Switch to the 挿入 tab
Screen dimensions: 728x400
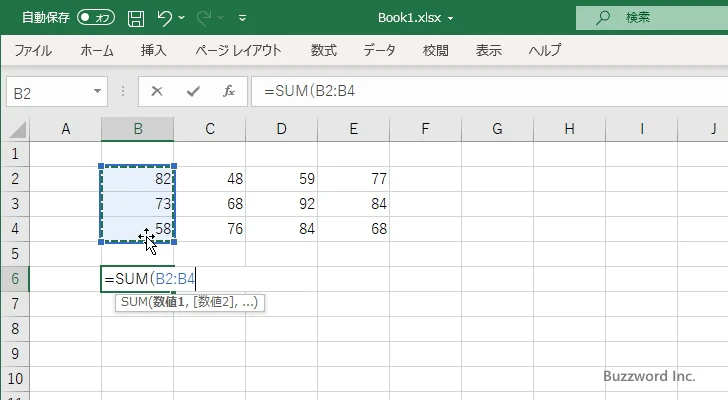tap(154, 50)
